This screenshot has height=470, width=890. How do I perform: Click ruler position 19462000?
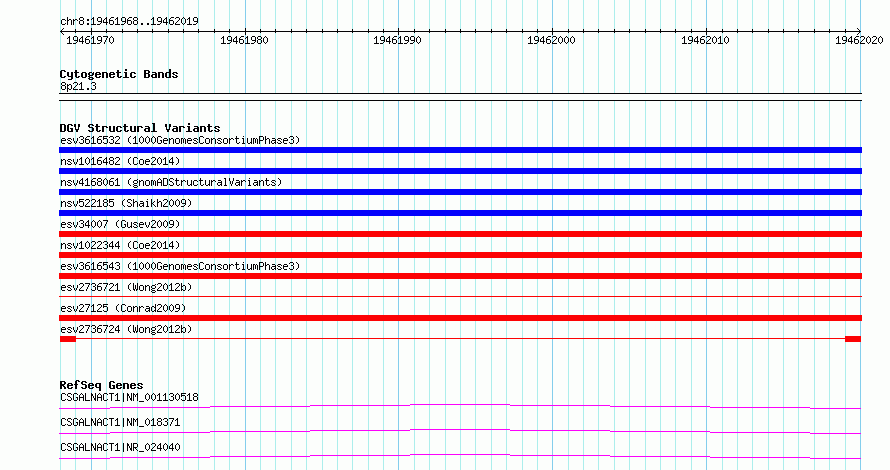tap(551, 40)
